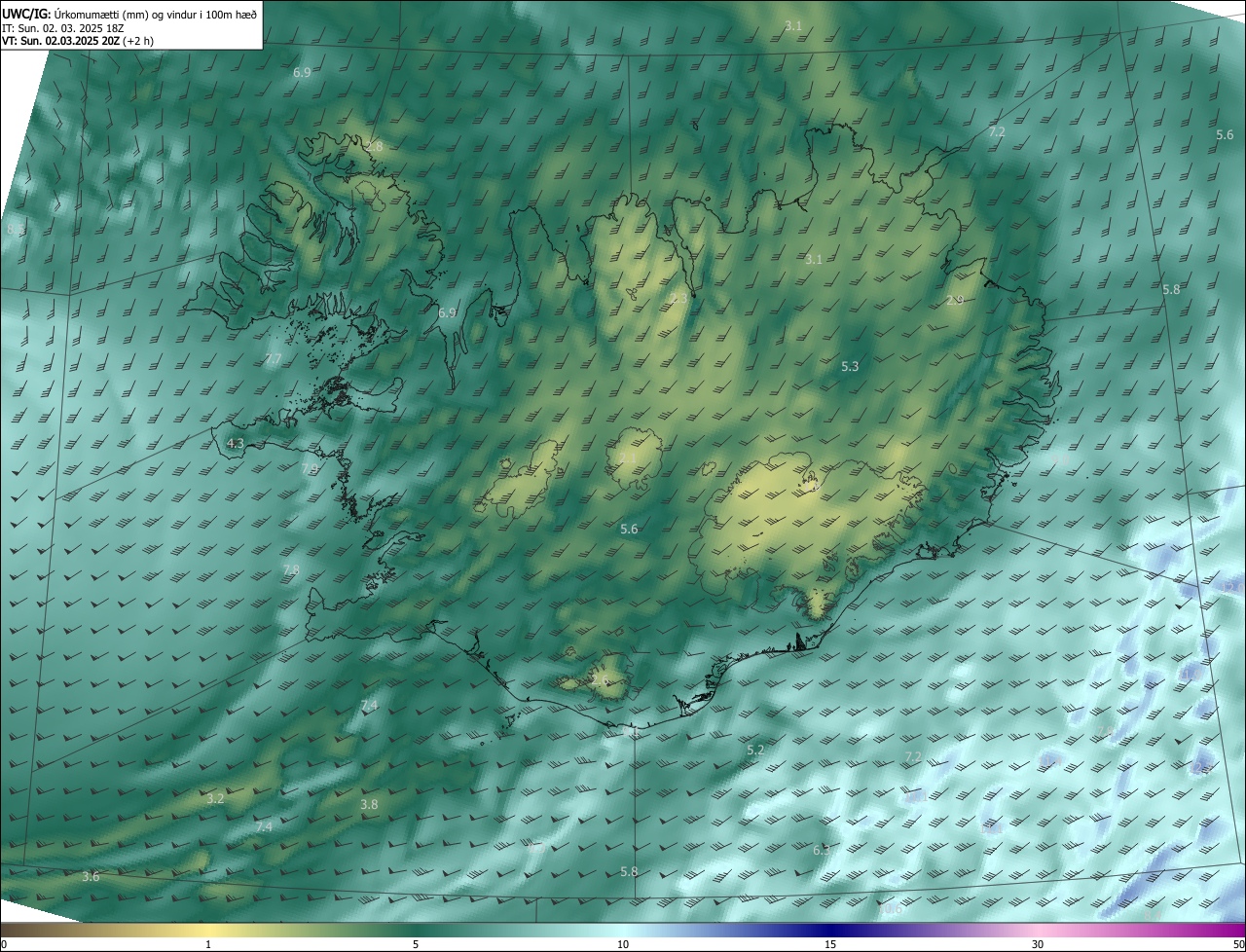Click the colorbar tick label 30

(x=1038, y=944)
